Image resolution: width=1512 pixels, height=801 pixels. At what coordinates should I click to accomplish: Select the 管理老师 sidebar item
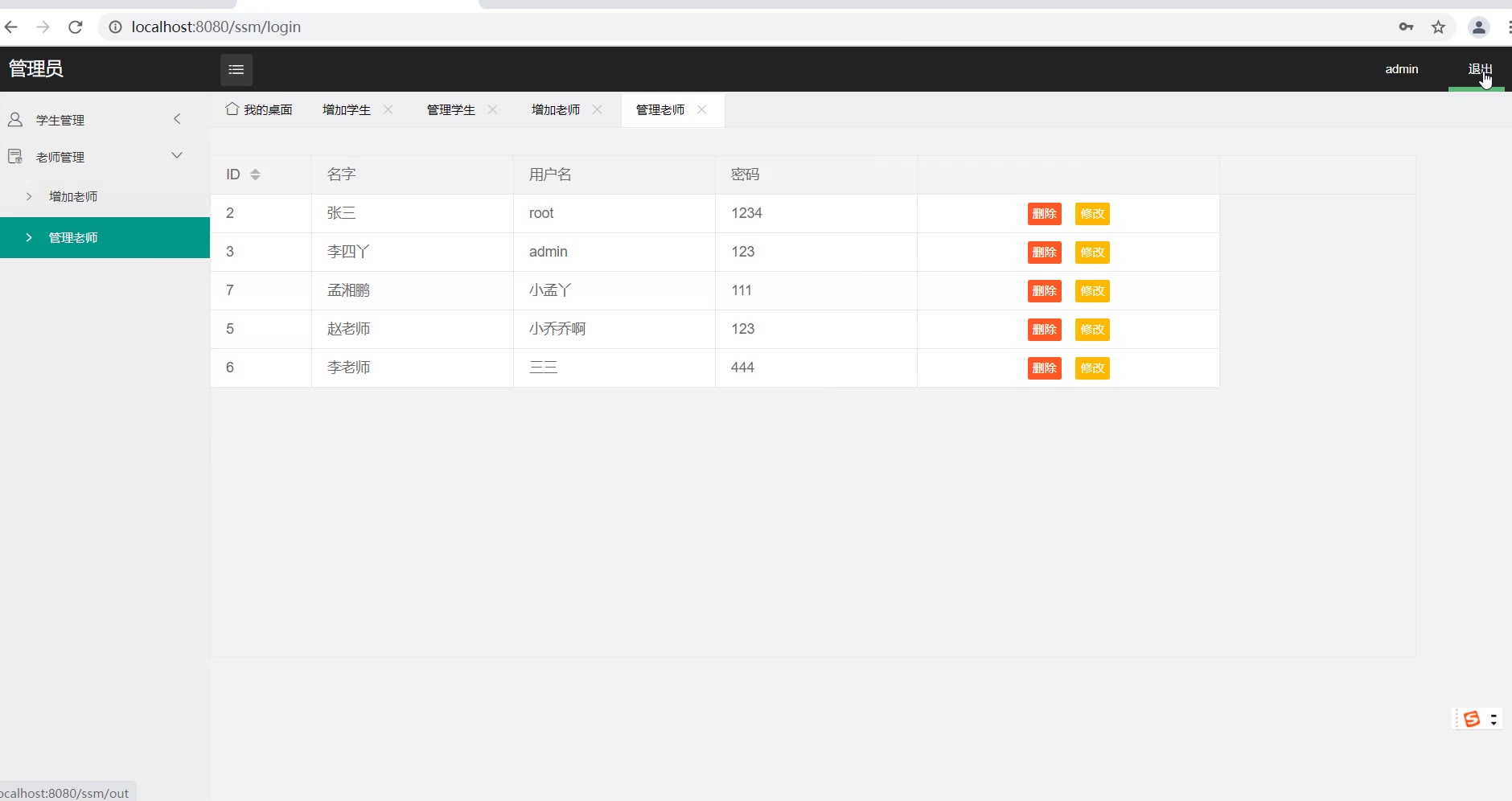105,237
